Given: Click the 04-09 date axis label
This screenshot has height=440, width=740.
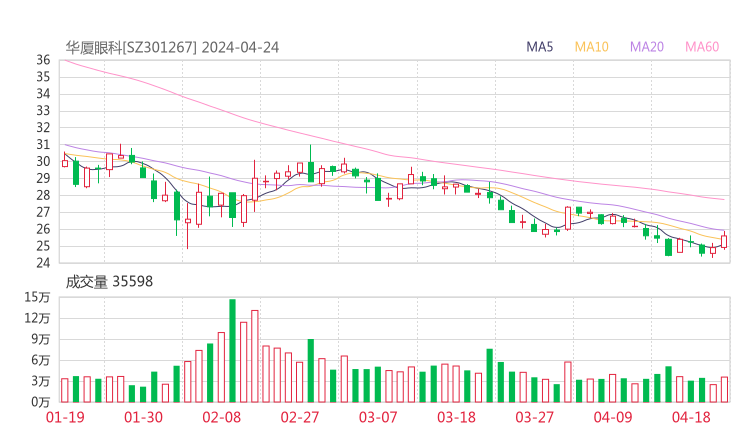Looking at the screenshot, I should click(x=613, y=417).
